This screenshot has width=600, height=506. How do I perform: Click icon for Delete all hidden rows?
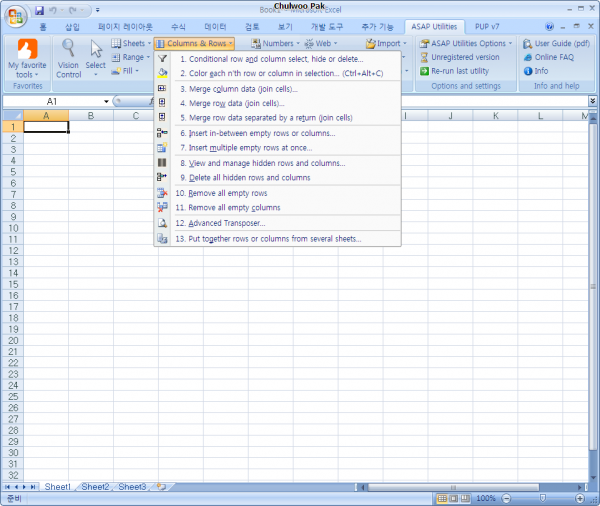(x=162, y=177)
